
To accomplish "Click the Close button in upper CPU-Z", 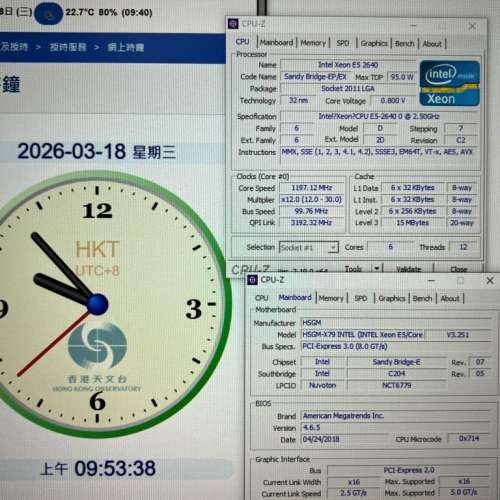I will pos(459,269).
